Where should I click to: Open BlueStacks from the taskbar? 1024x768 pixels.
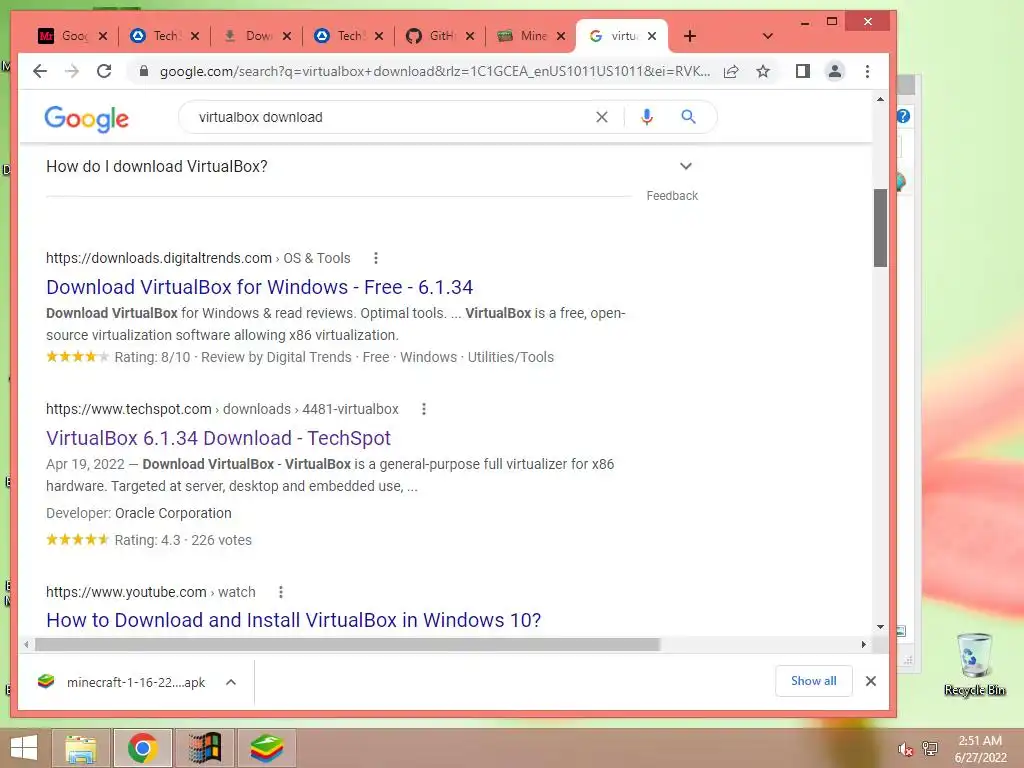(266, 748)
